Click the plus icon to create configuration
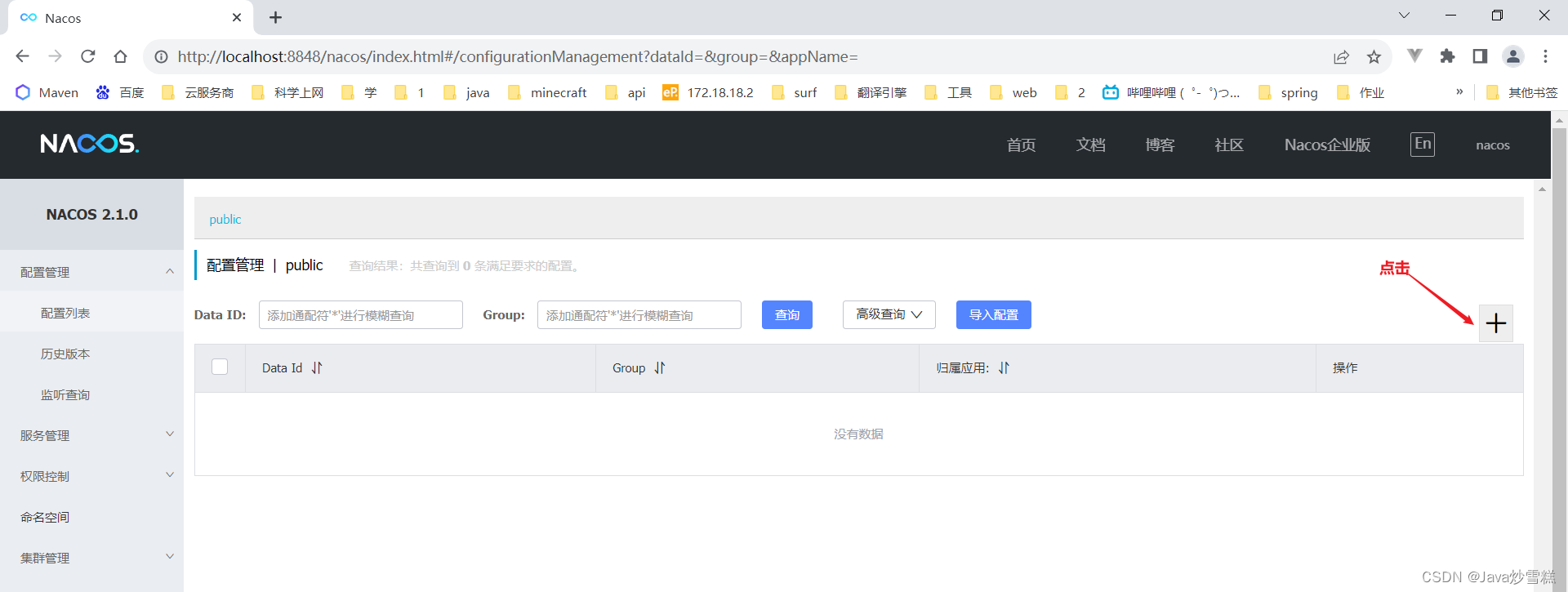The height and width of the screenshot is (592, 1568). click(x=1495, y=323)
